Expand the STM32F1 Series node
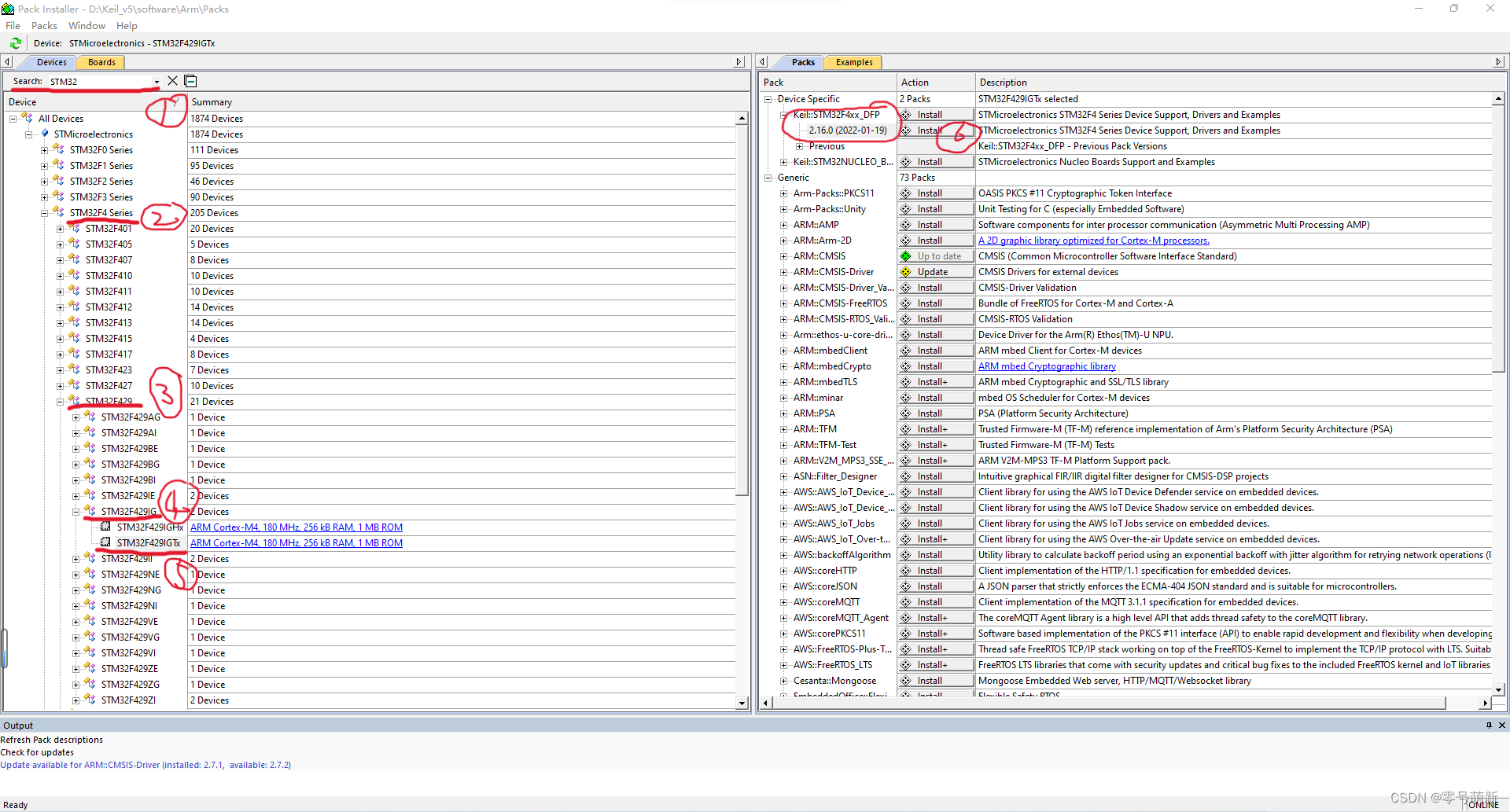The height and width of the screenshot is (812, 1510). [x=45, y=166]
